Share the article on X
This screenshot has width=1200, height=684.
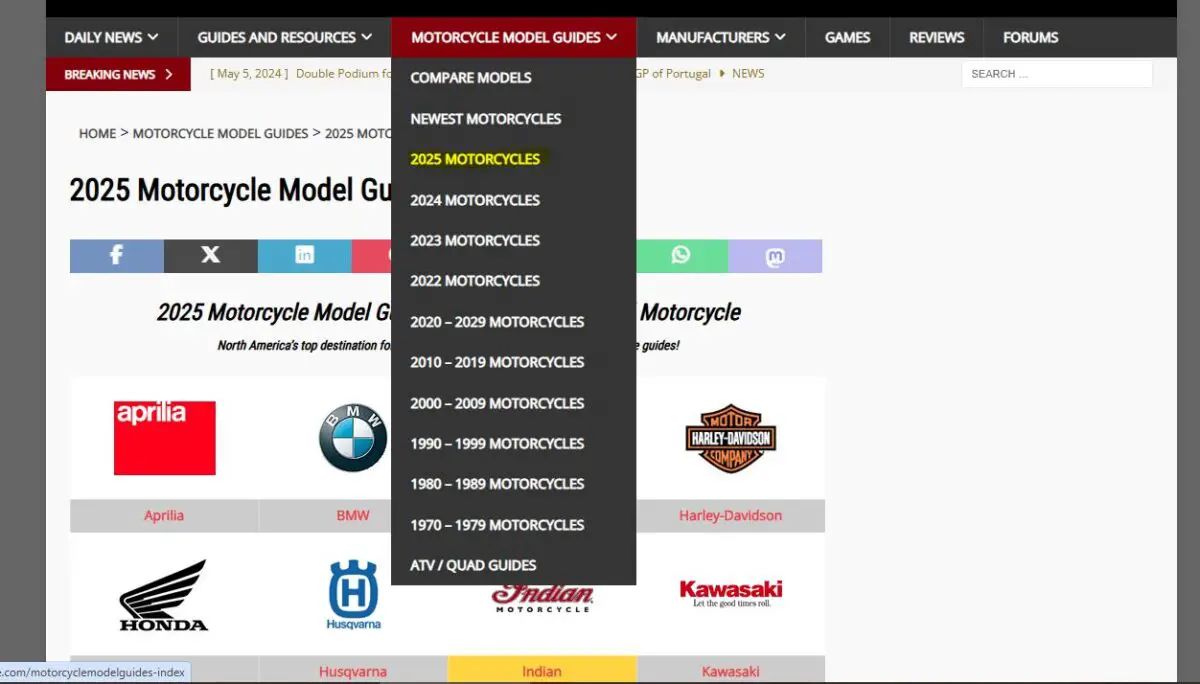coord(210,256)
